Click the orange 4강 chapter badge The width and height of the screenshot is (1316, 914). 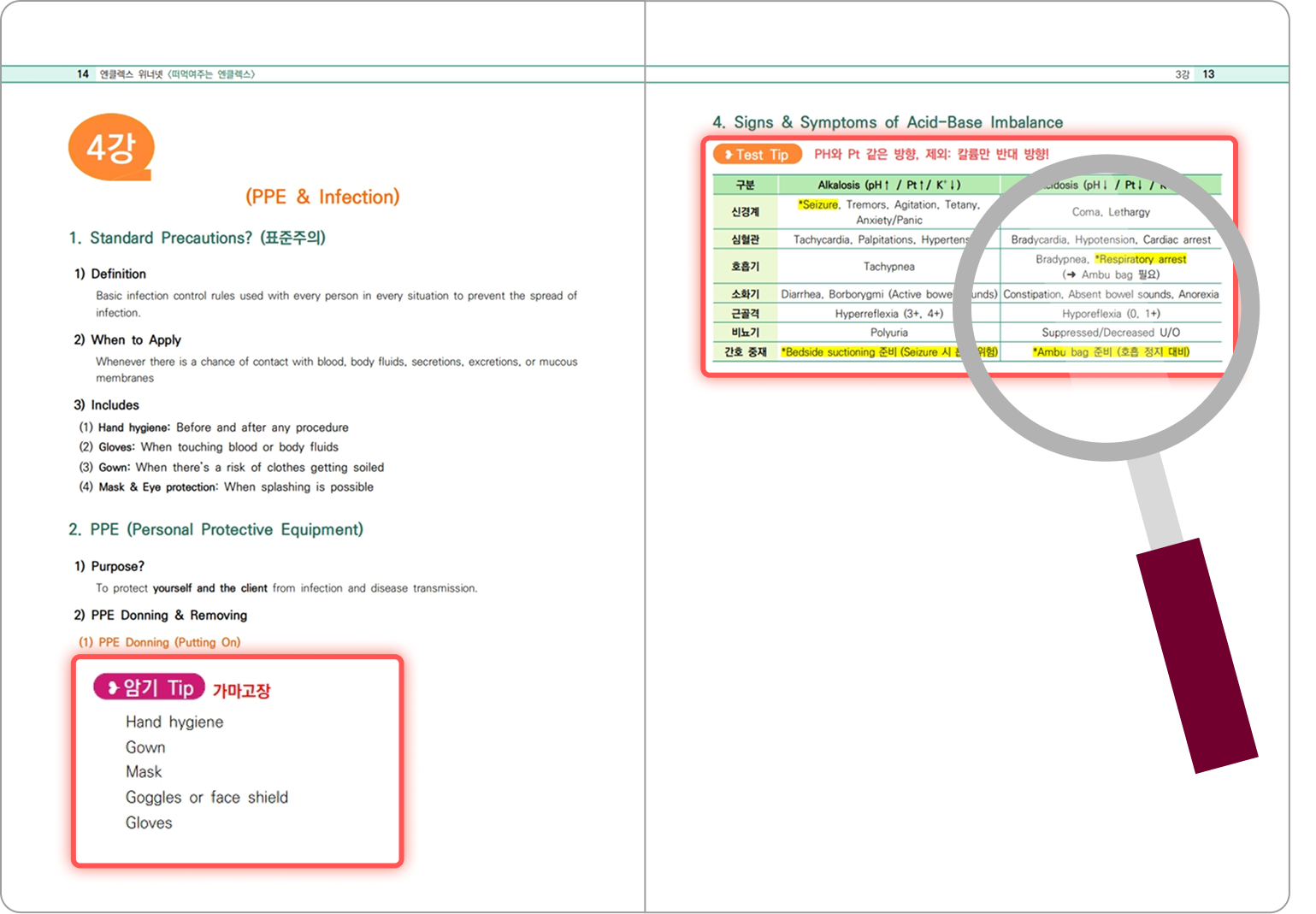tap(110, 148)
